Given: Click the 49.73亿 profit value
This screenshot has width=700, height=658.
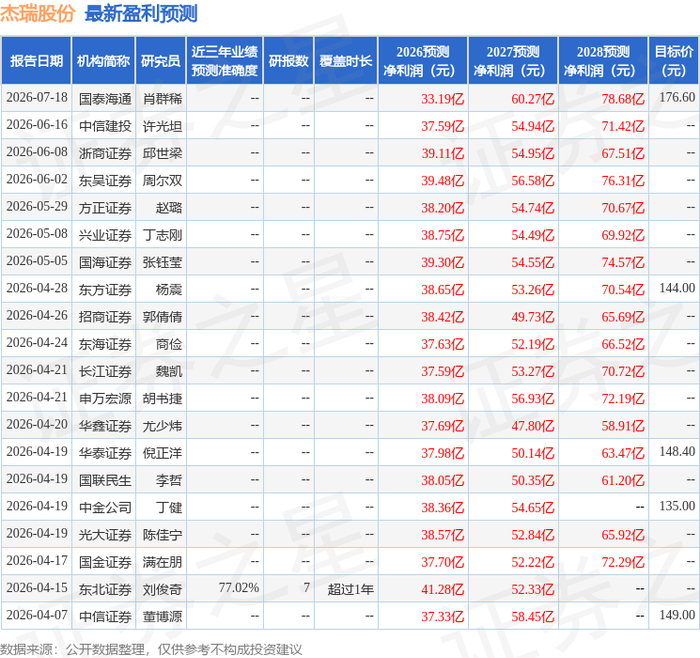Looking at the screenshot, I should (x=533, y=317).
